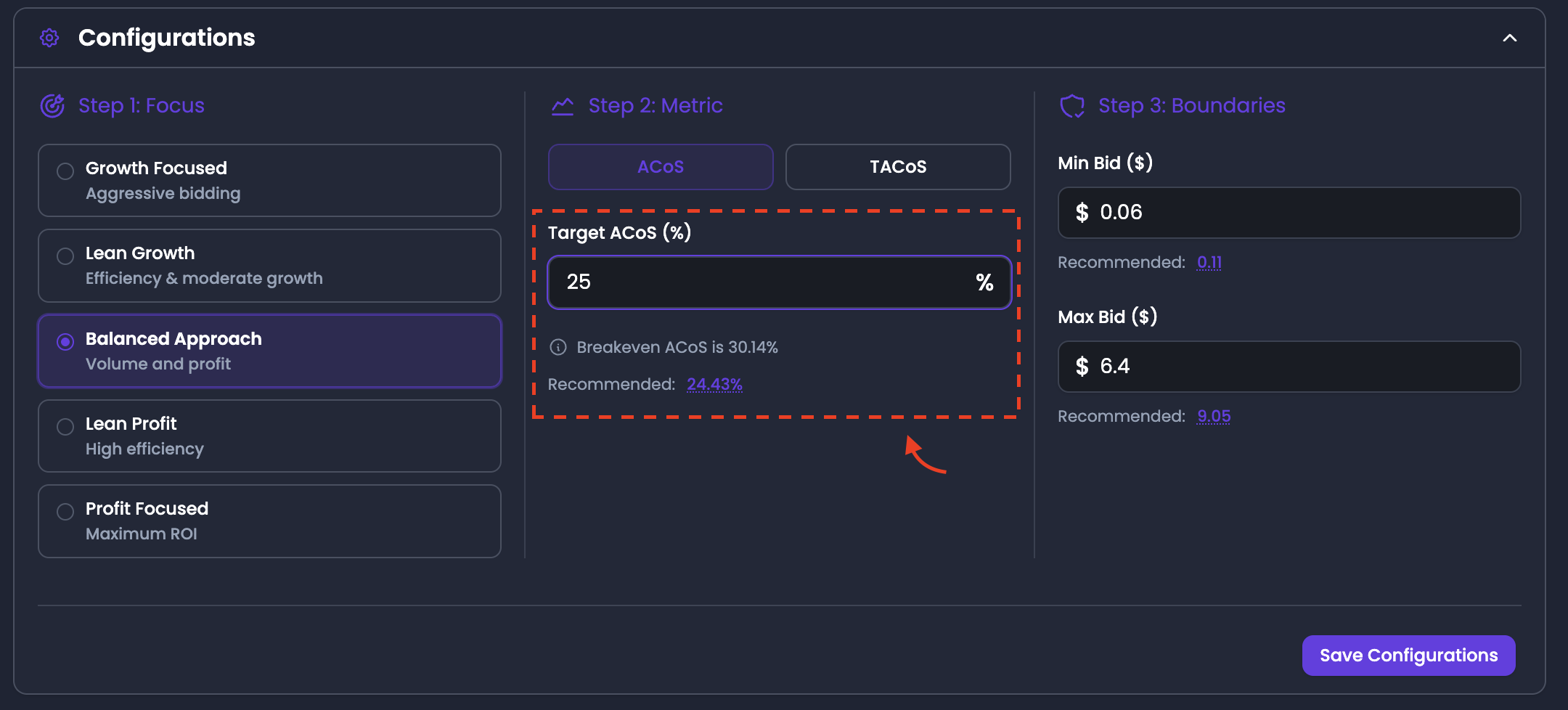Click the 'High efficiency' description text
1568x710 pixels.
click(x=144, y=449)
